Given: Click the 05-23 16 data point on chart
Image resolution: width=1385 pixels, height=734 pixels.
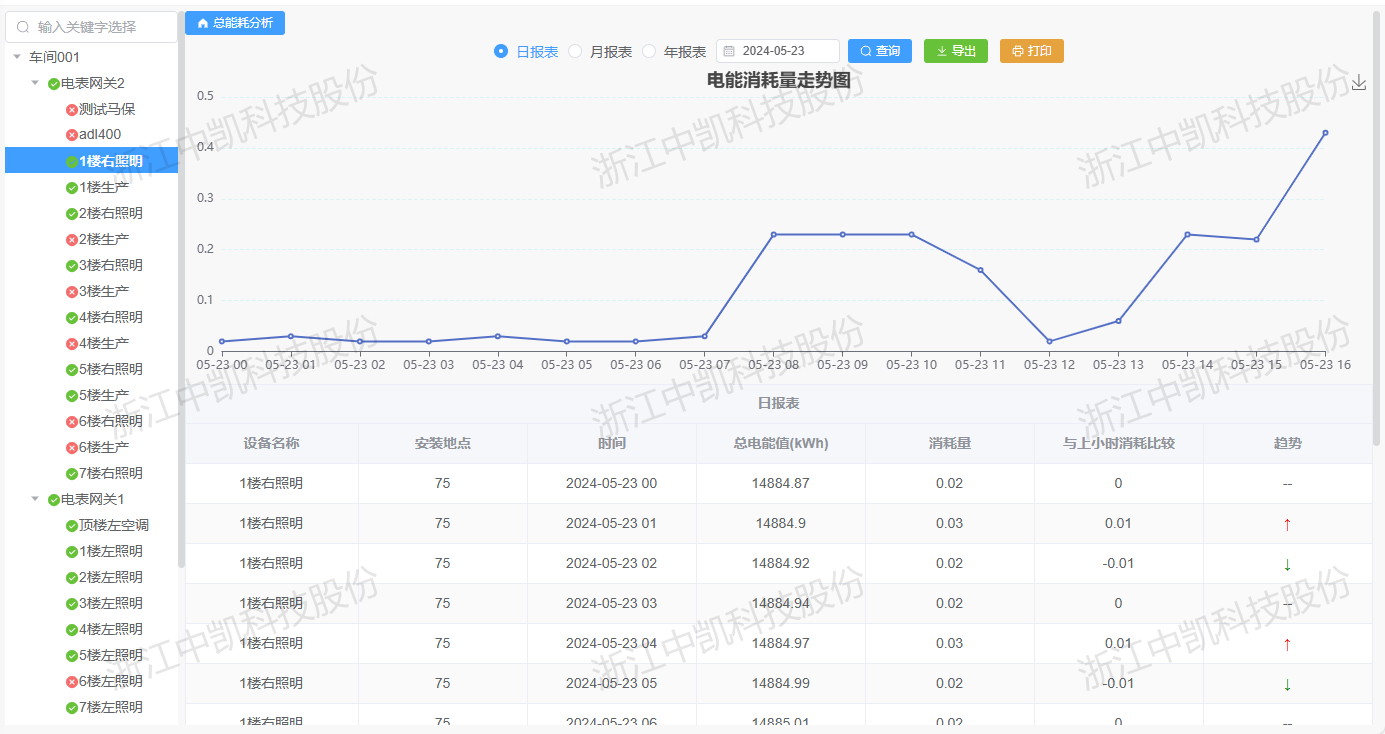Looking at the screenshot, I should click(1325, 132).
